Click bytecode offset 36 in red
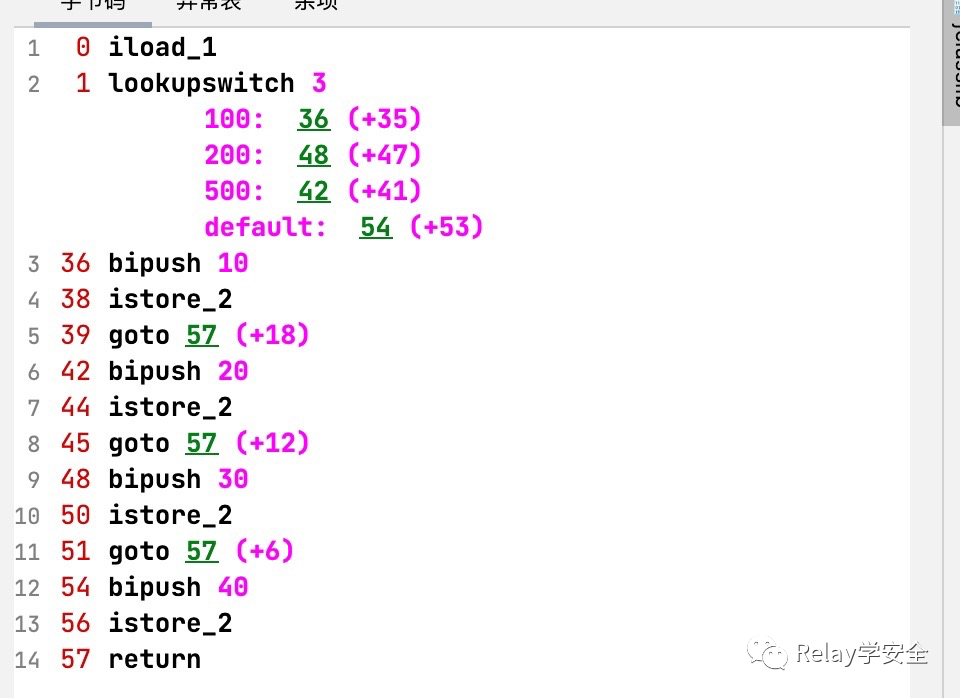 click(75, 263)
